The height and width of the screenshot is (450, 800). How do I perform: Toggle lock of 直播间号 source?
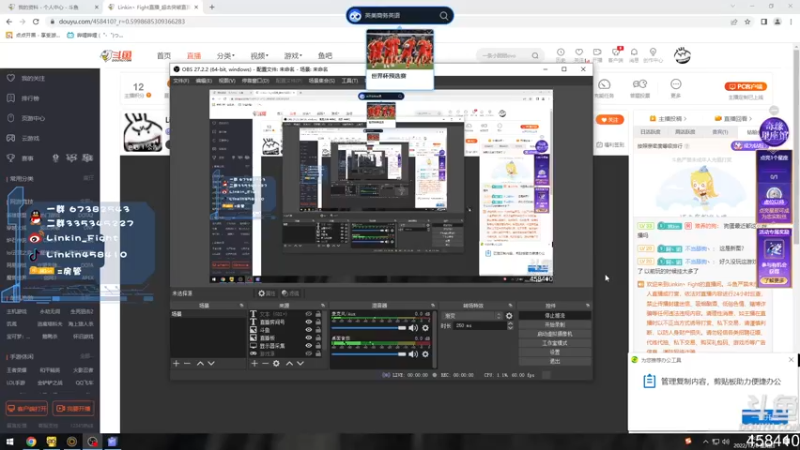pos(318,322)
